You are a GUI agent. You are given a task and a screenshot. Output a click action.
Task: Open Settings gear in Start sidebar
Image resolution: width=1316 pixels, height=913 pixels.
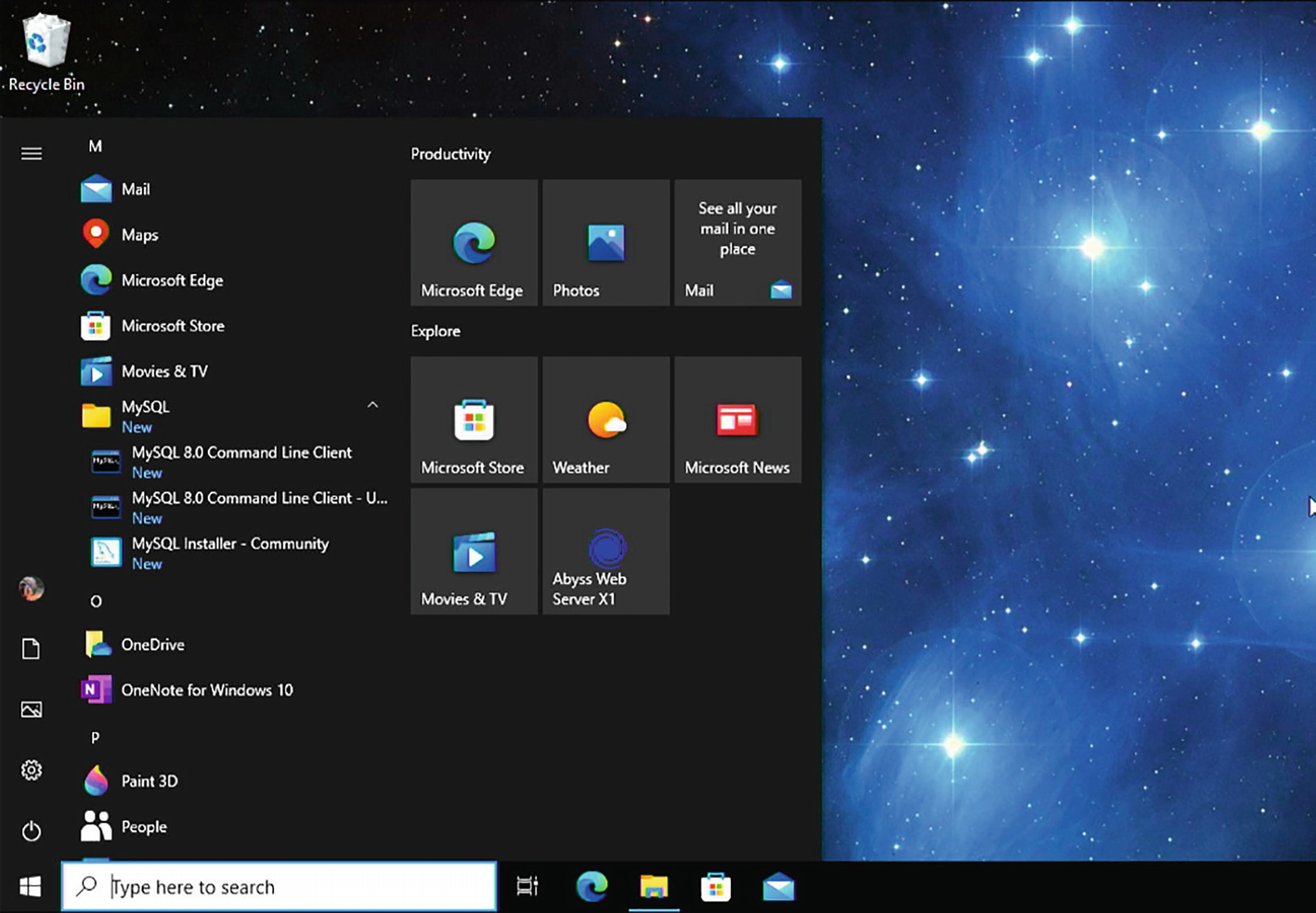click(x=31, y=770)
